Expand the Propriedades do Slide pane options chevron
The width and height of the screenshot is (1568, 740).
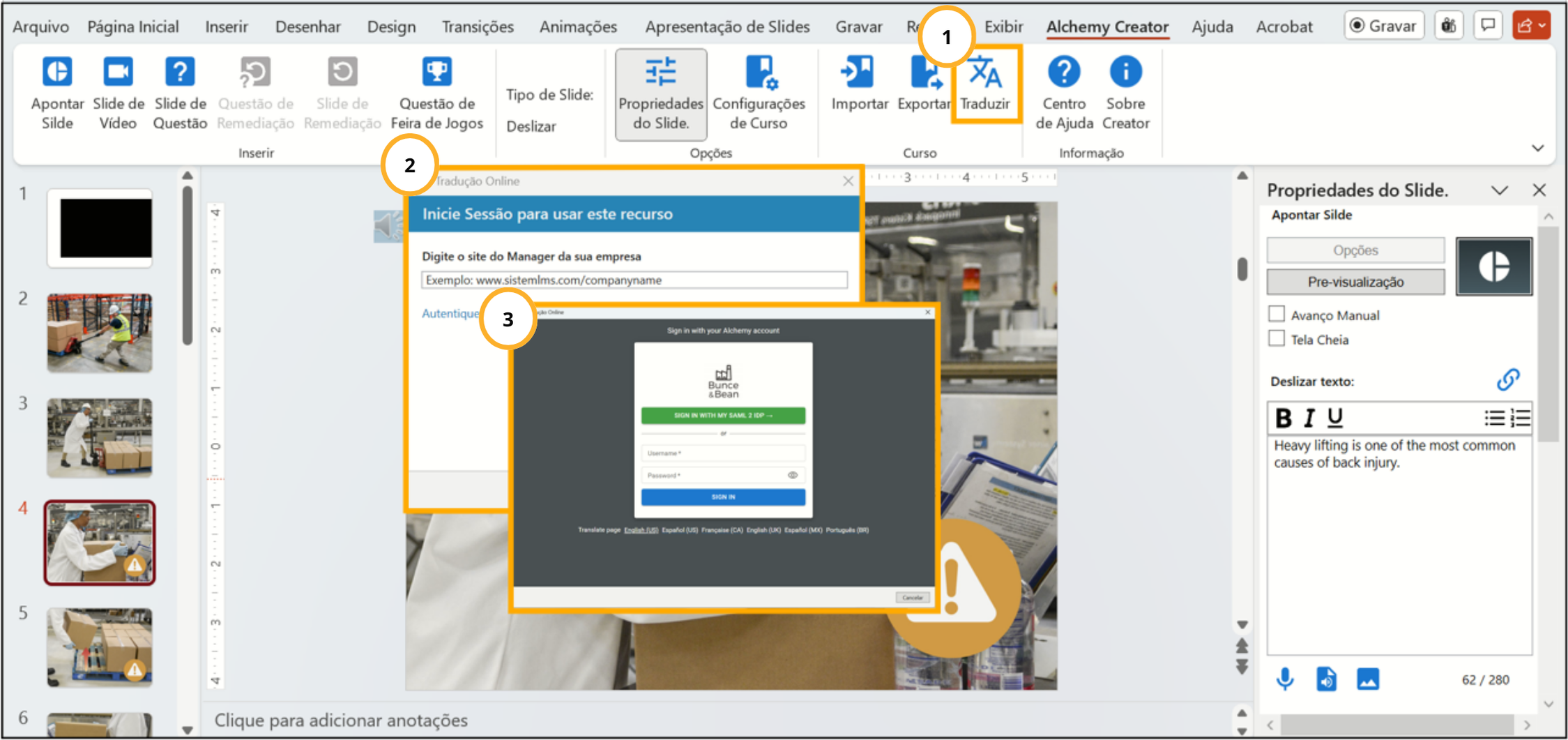coord(1500,190)
